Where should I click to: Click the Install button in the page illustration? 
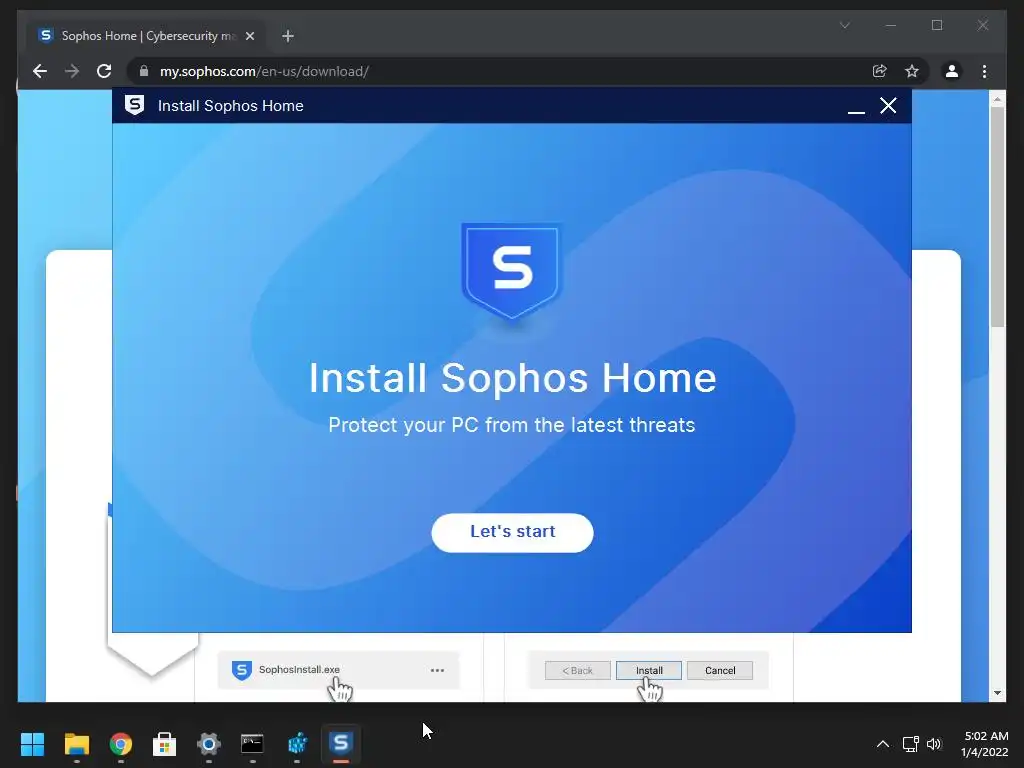648,671
